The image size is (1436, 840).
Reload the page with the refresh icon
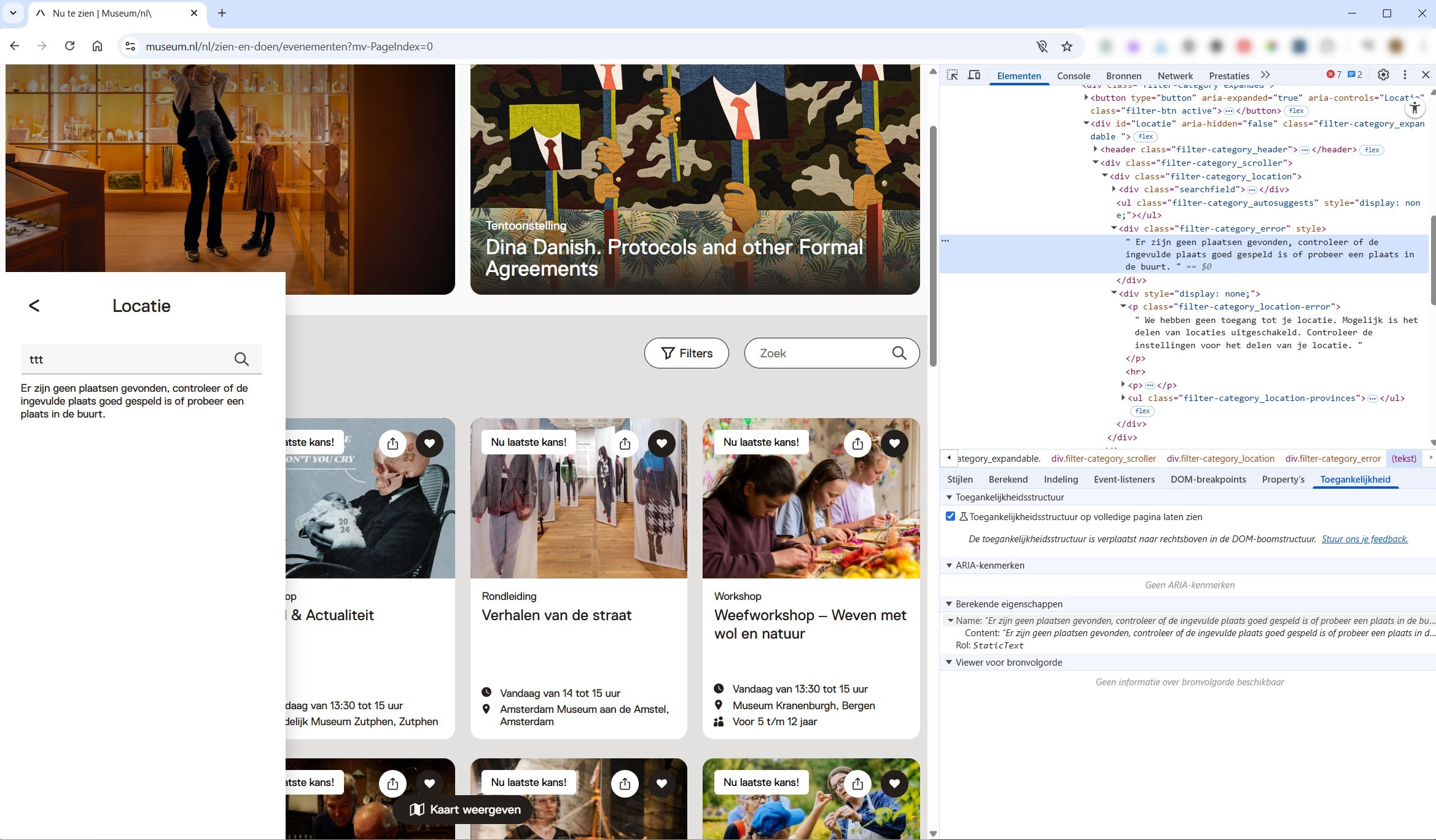coord(69,46)
